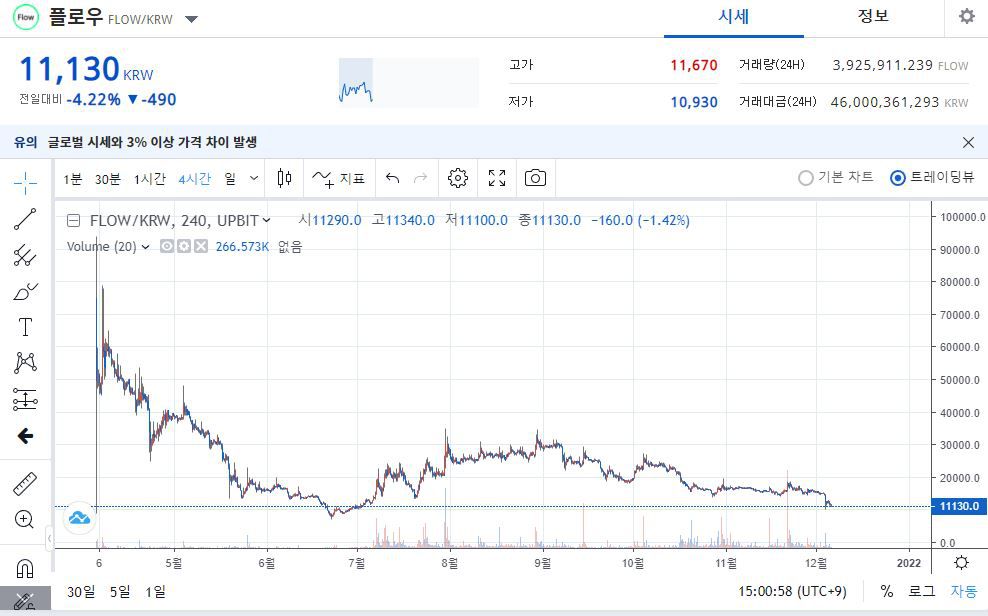
Task: Toggle the magnet mode icon
Action: 25,568
